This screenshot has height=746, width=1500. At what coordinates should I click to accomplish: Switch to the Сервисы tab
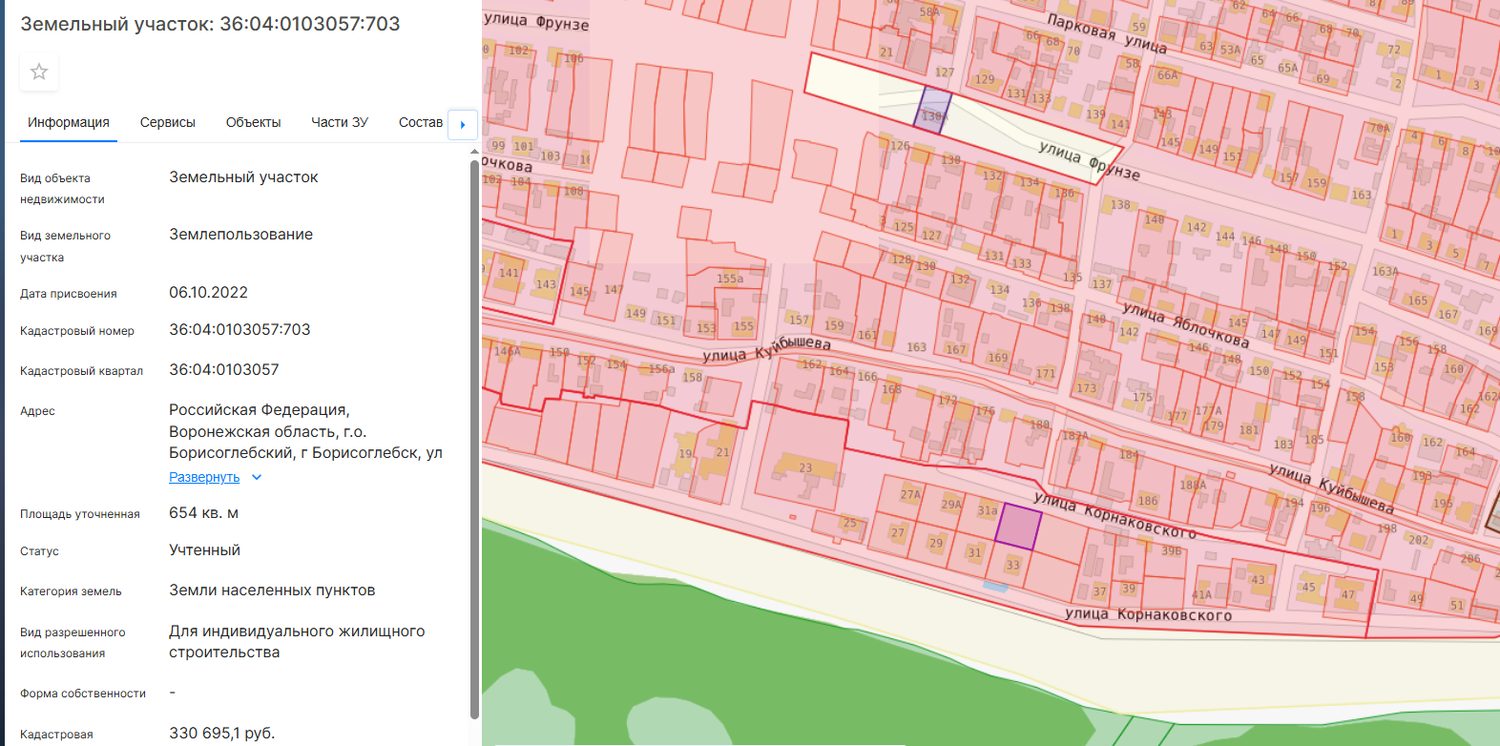167,122
